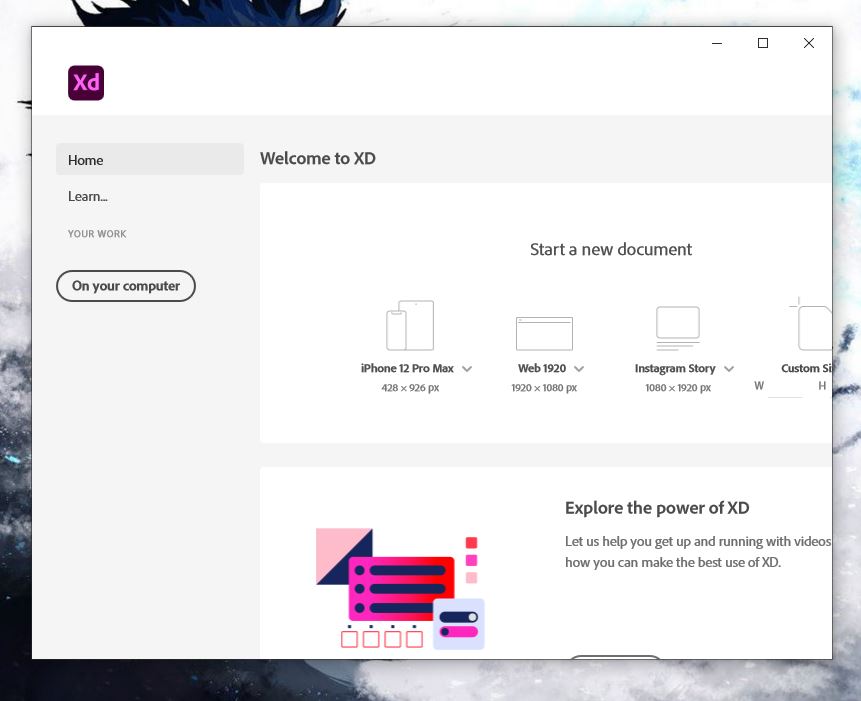The image size is (861, 701).
Task: Click the Custom Size artboard icon
Action: tap(814, 326)
